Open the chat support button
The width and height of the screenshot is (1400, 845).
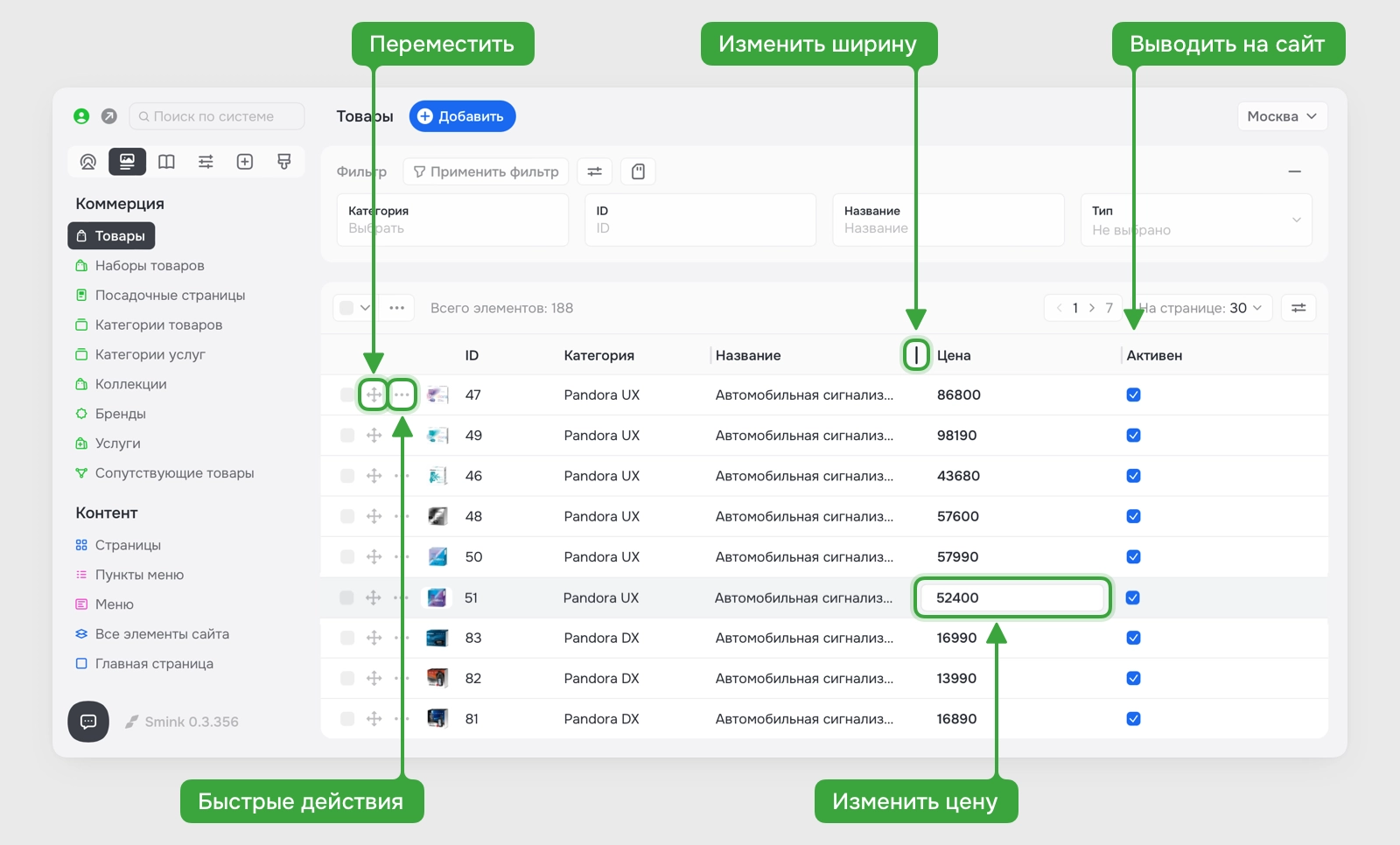click(88, 722)
